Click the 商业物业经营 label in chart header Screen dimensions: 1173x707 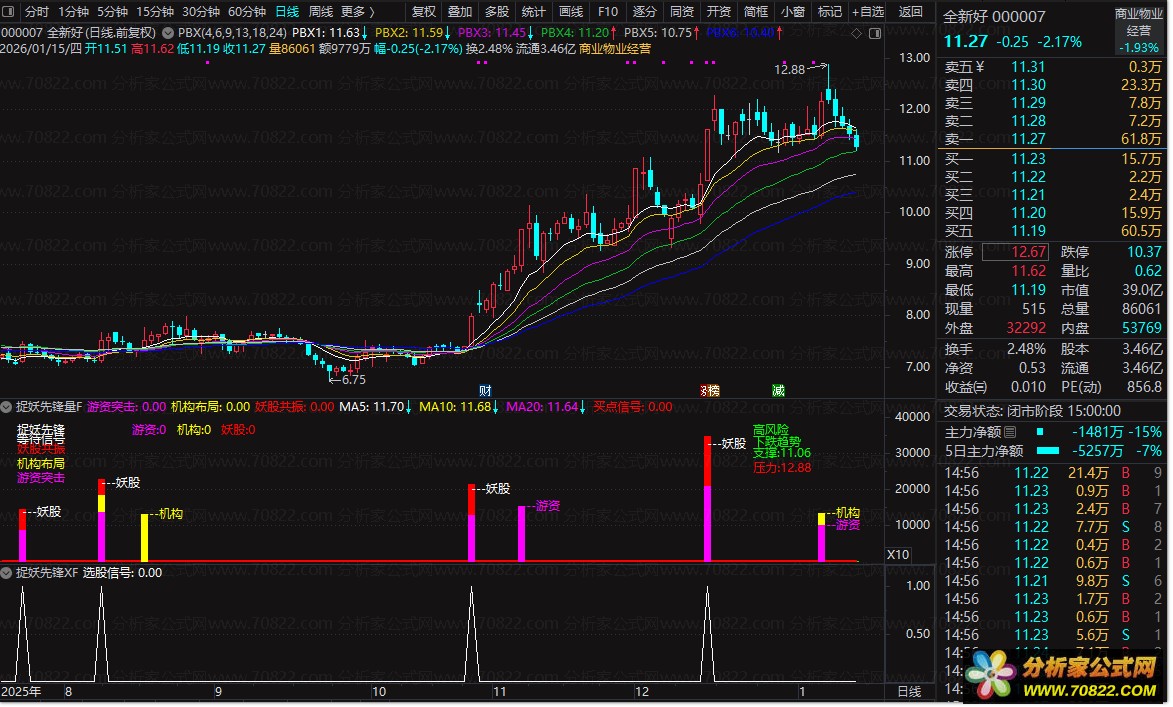click(615, 49)
